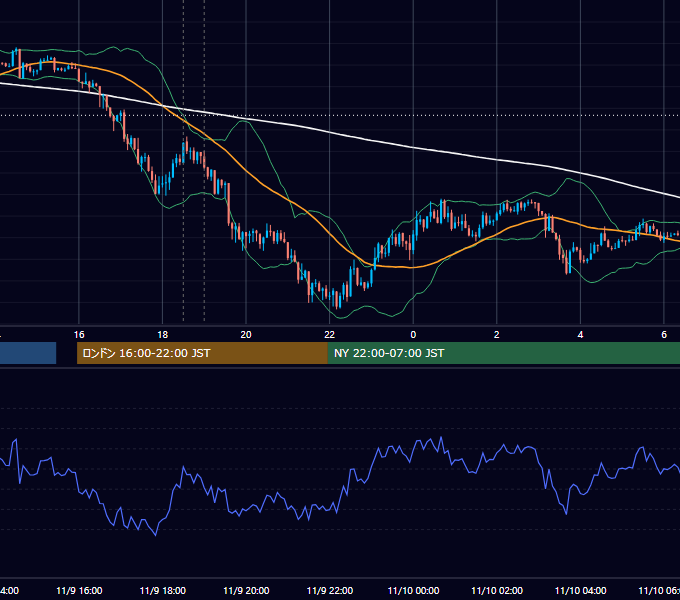
Task: Click the "0" hour label on upper axis
Action: pyautogui.click(x=413, y=335)
